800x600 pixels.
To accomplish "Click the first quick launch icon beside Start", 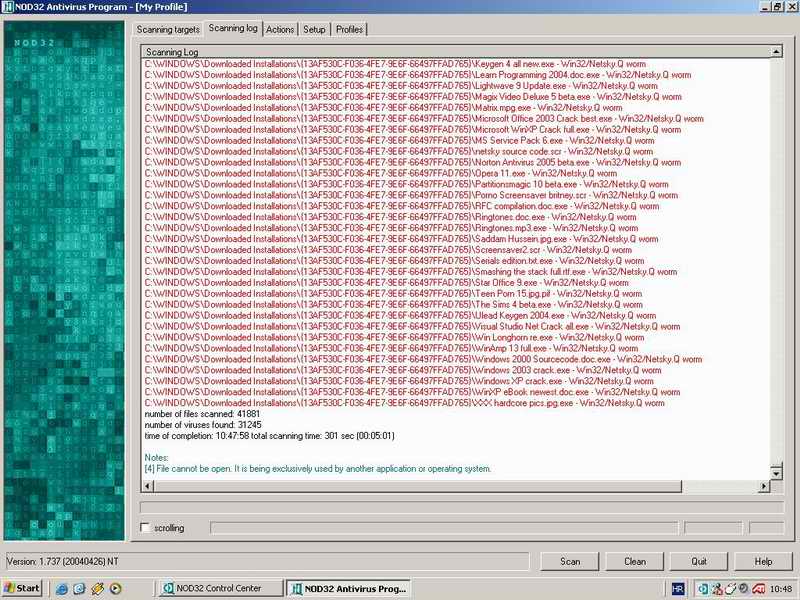I will pos(62,589).
